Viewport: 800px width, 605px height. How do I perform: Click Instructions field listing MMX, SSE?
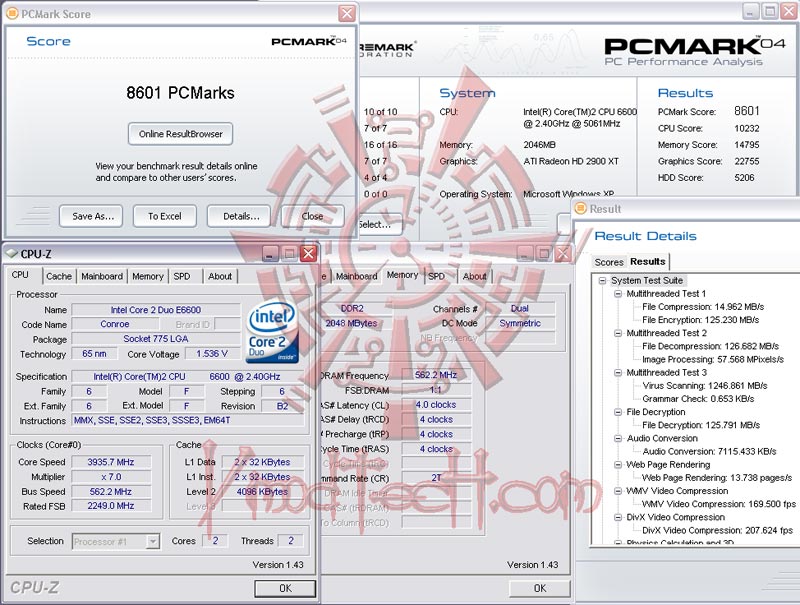(x=188, y=420)
